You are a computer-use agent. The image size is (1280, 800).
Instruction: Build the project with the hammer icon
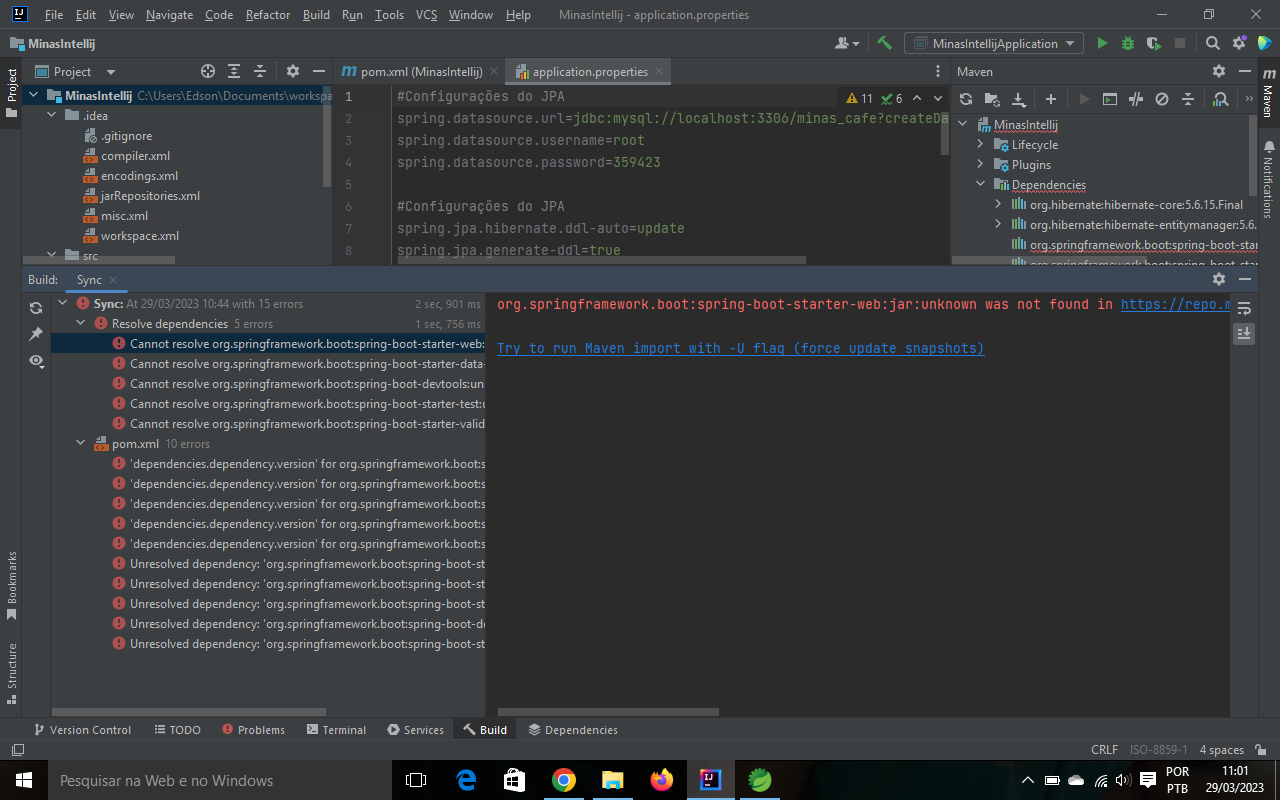(884, 43)
